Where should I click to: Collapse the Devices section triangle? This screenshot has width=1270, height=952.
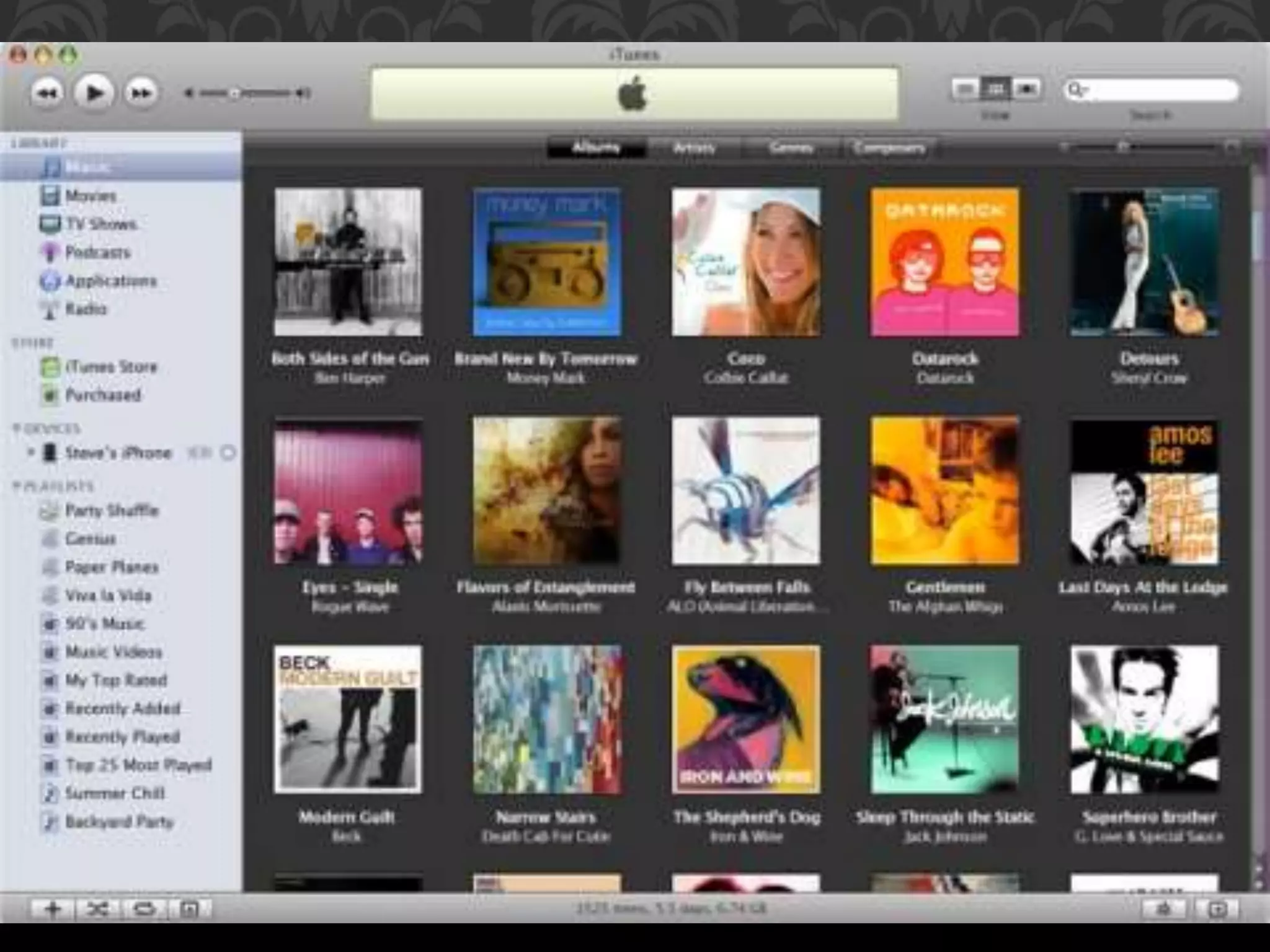click(x=17, y=428)
